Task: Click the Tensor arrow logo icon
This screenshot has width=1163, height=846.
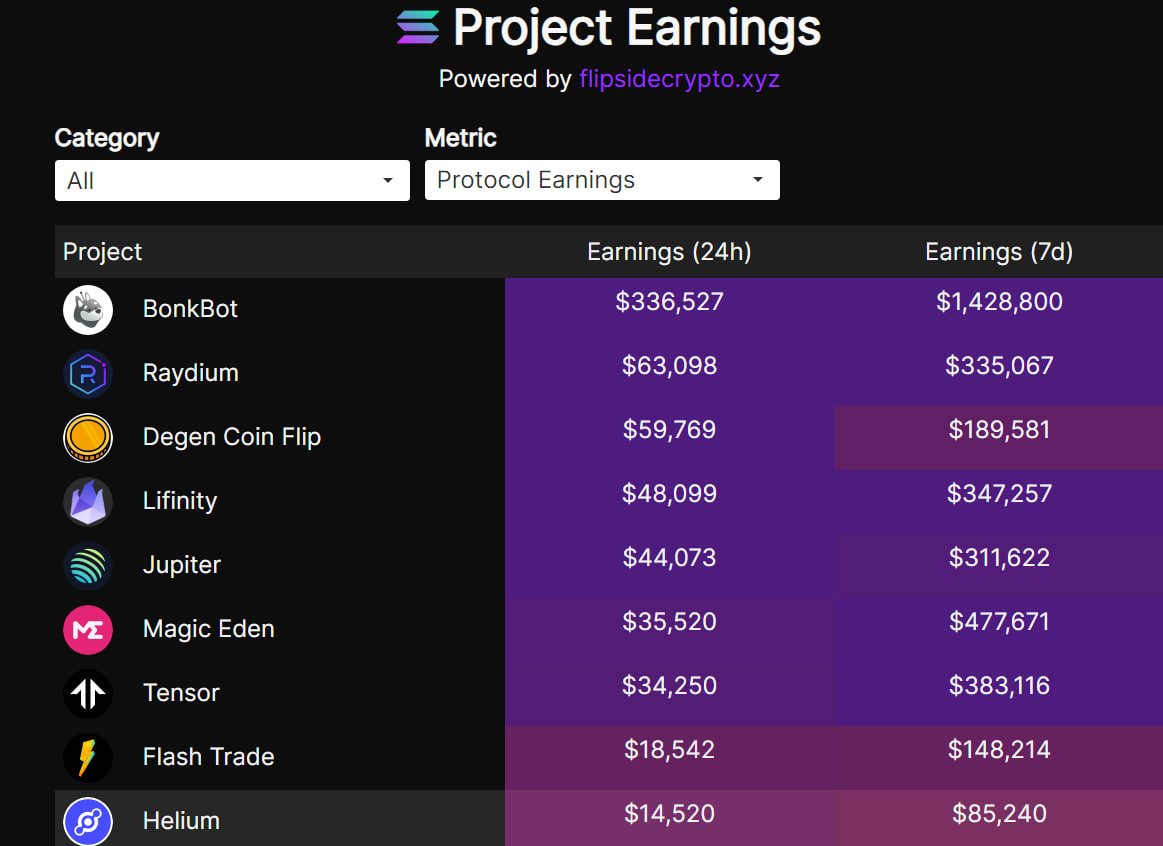Action: point(88,694)
